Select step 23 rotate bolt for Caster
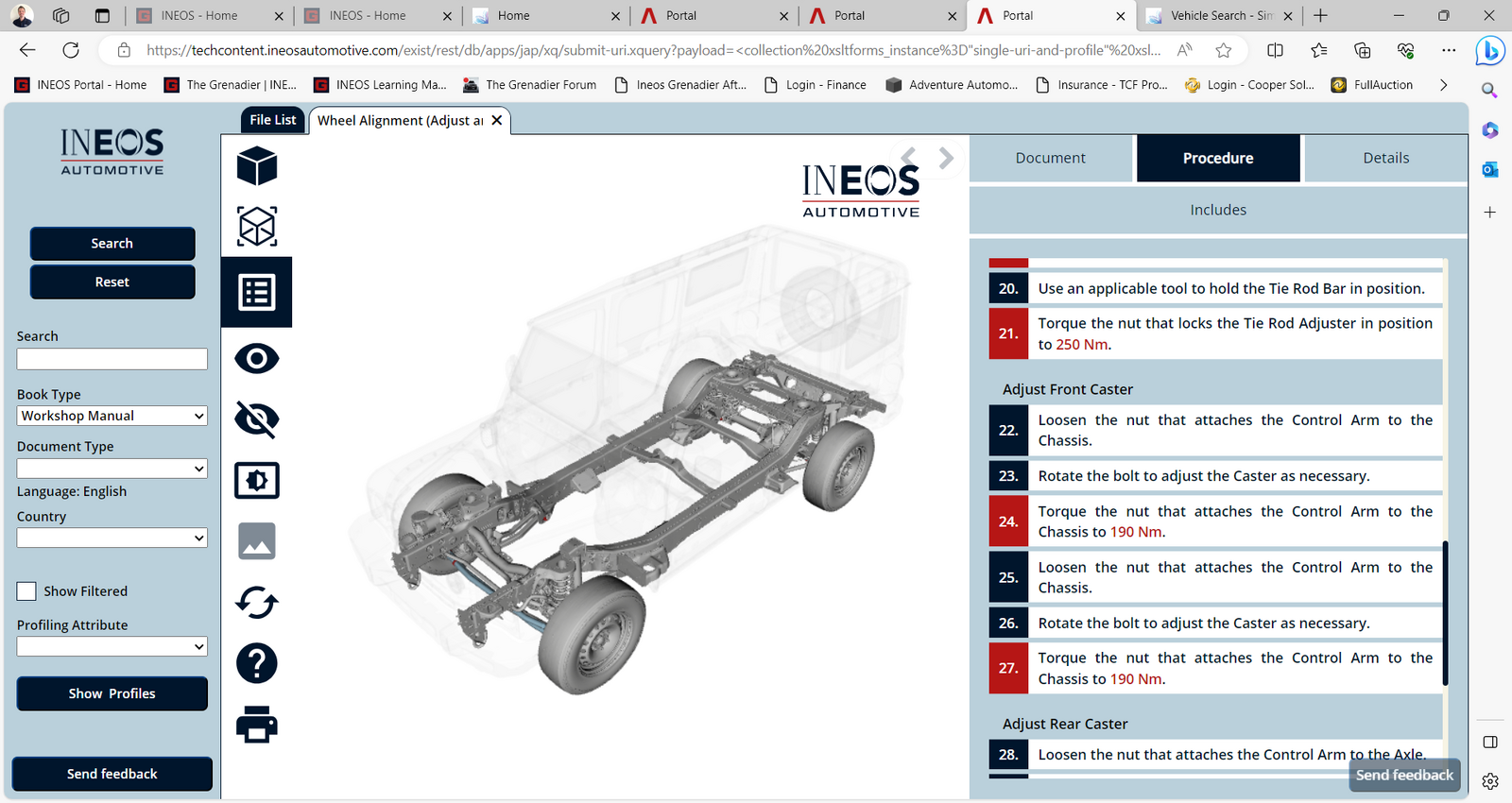 pyautogui.click(x=1216, y=476)
